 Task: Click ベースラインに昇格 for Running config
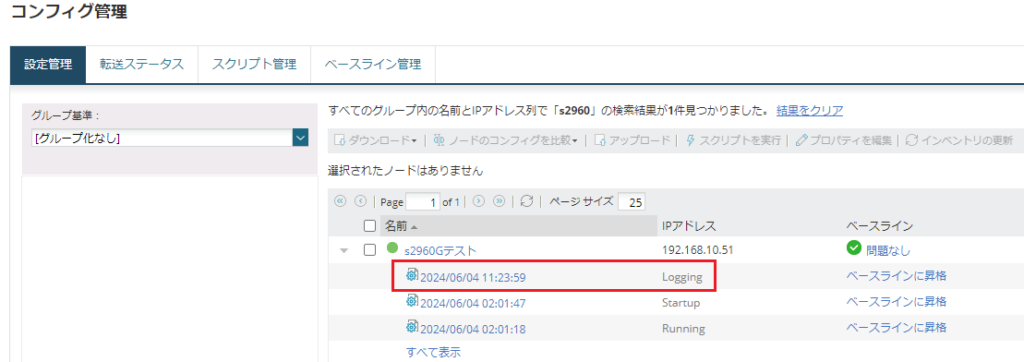point(897,327)
